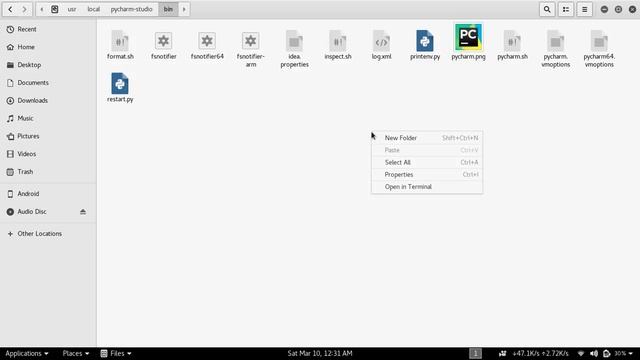Open the volume speaker indicator

click(594, 353)
